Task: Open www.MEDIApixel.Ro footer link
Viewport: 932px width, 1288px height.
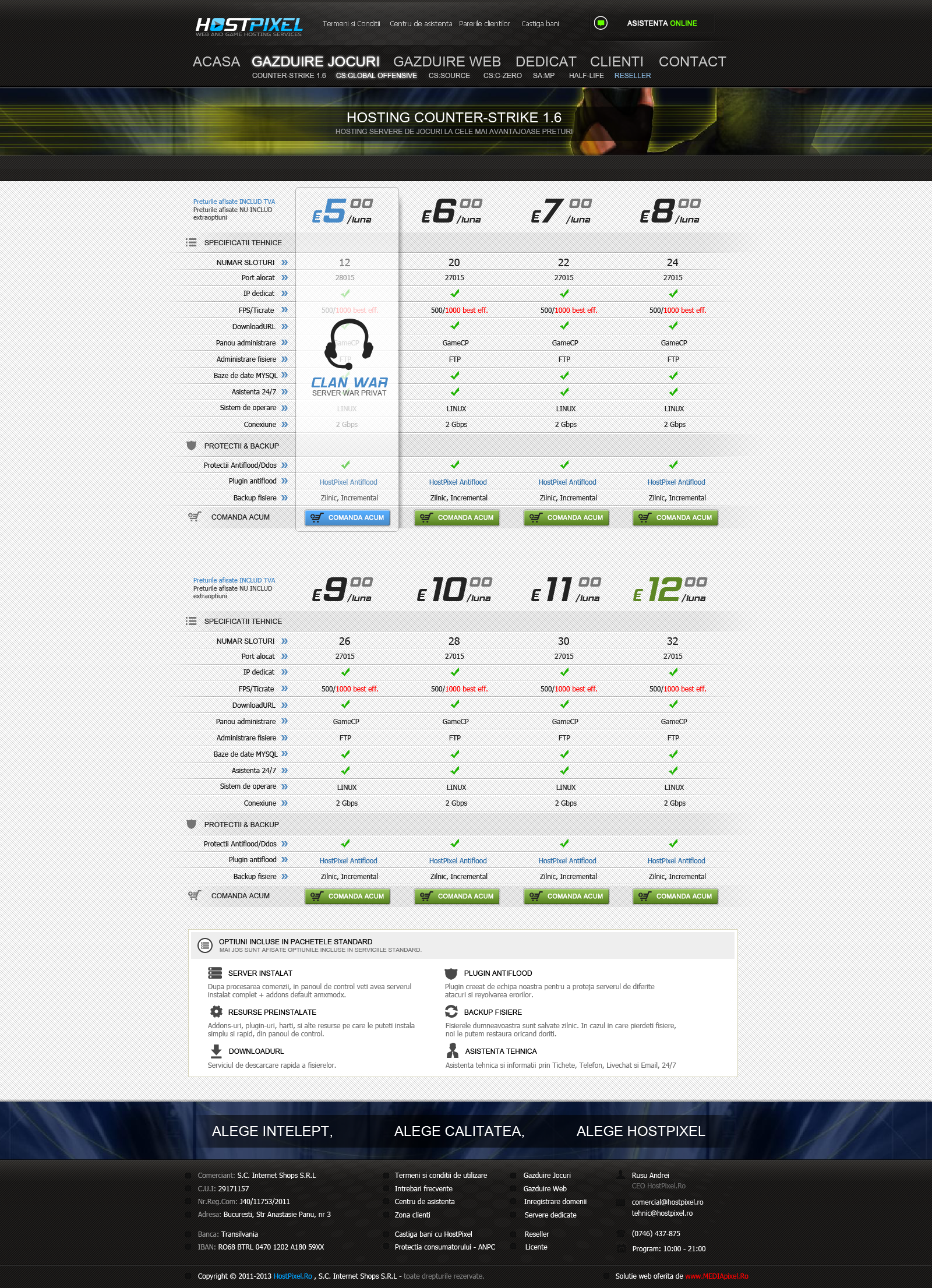Action: pyautogui.click(x=716, y=1276)
